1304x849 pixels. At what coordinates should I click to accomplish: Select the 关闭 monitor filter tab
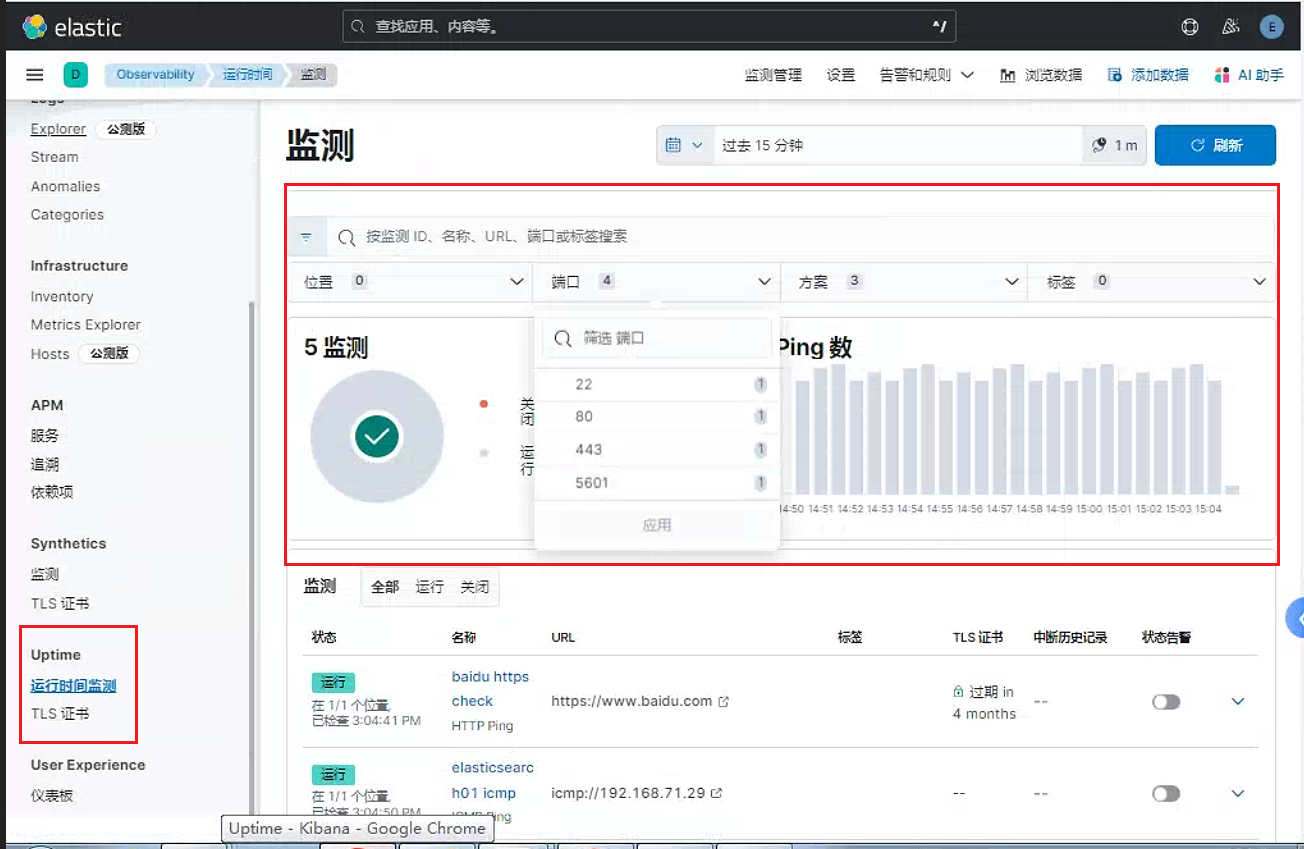[x=475, y=587]
